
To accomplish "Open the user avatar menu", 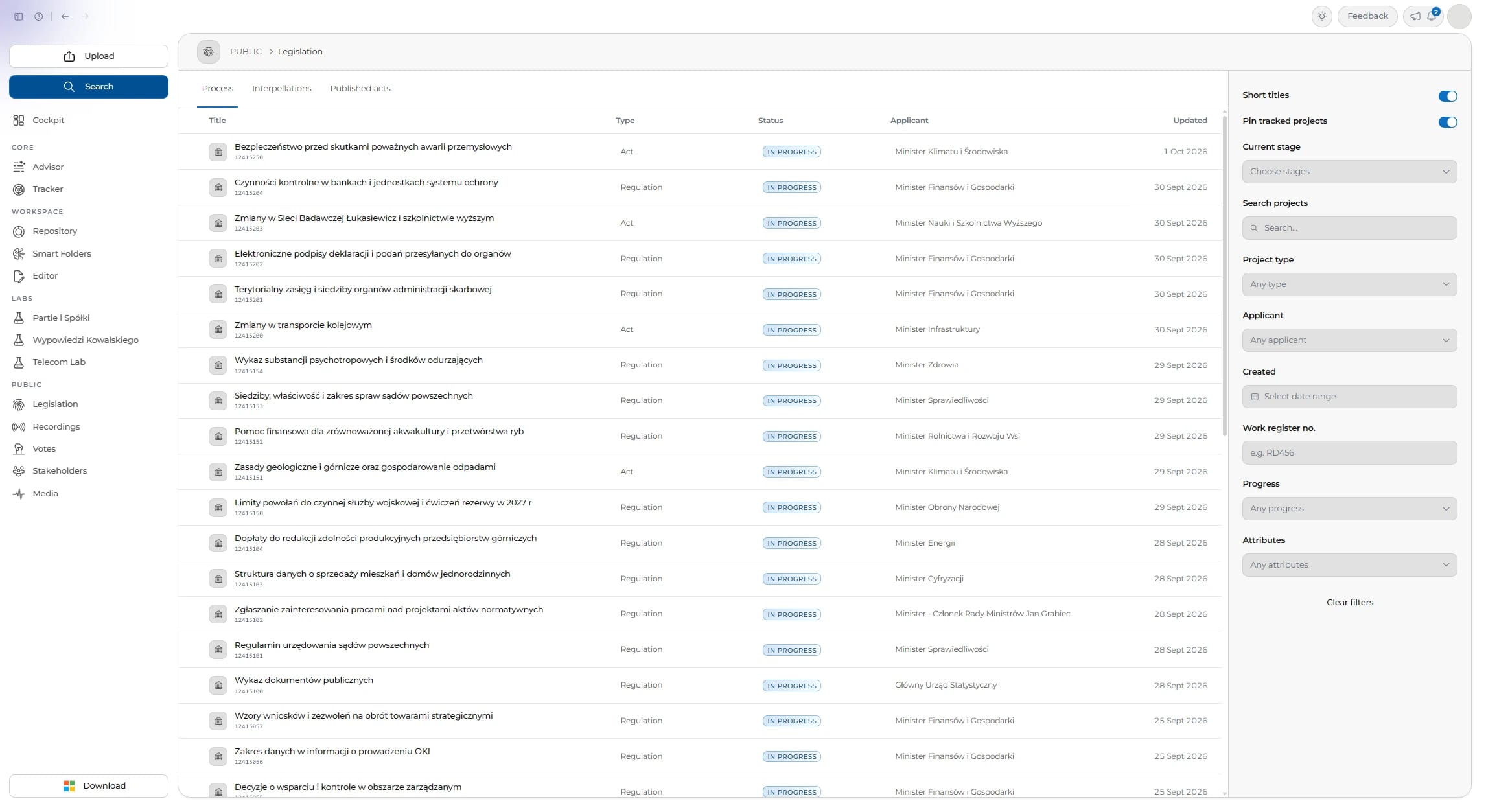I will click(1459, 16).
